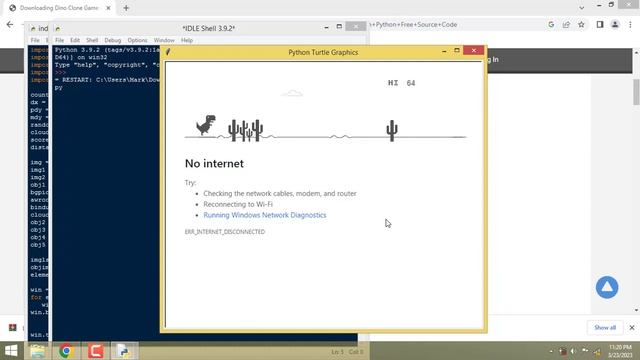Click RESTART line in IDLE Shell
The height and width of the screenshot is (360, 640).
[x=107, y=80]
